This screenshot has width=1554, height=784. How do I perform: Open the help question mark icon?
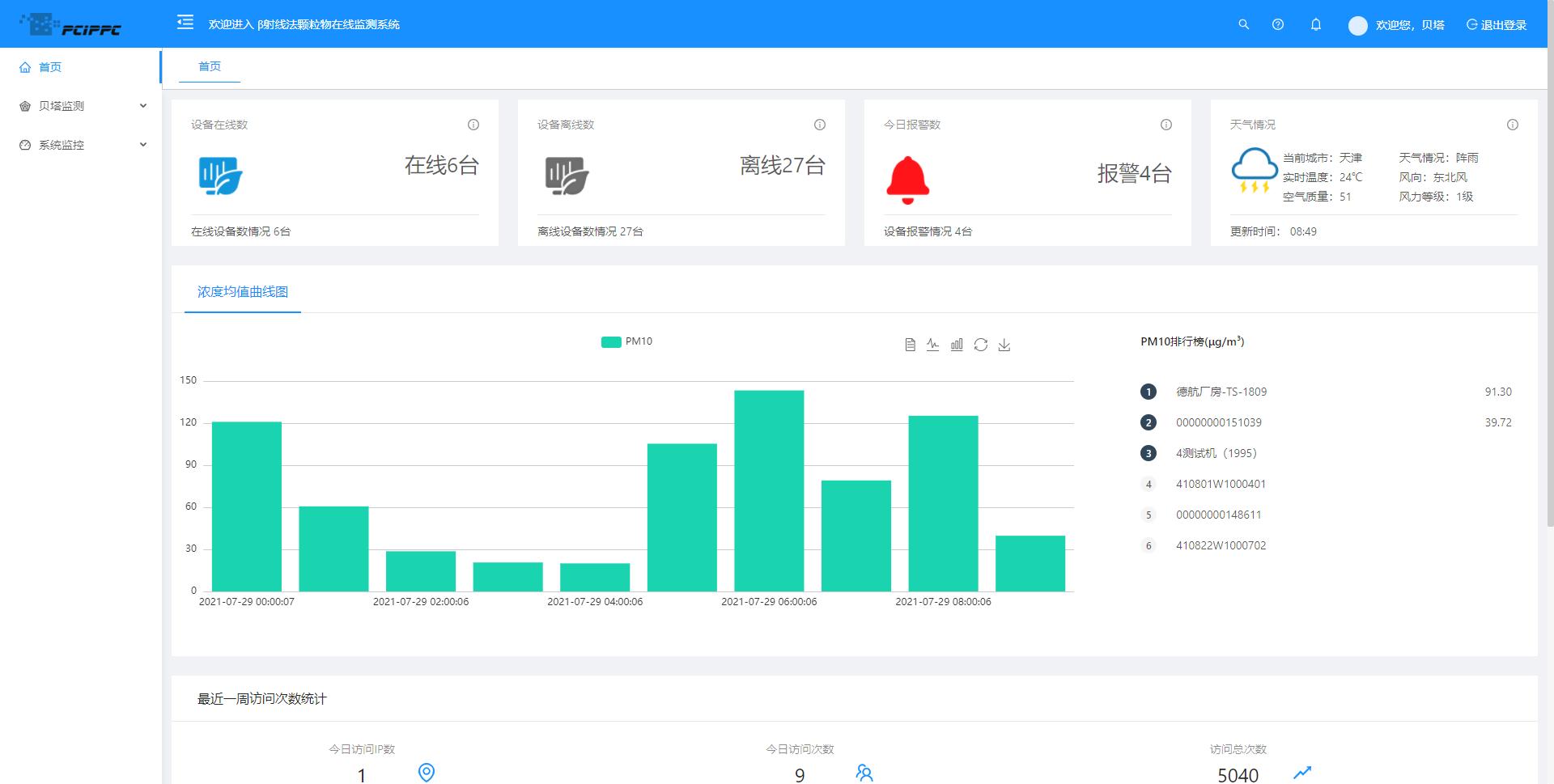click(x=1278, y=24)
